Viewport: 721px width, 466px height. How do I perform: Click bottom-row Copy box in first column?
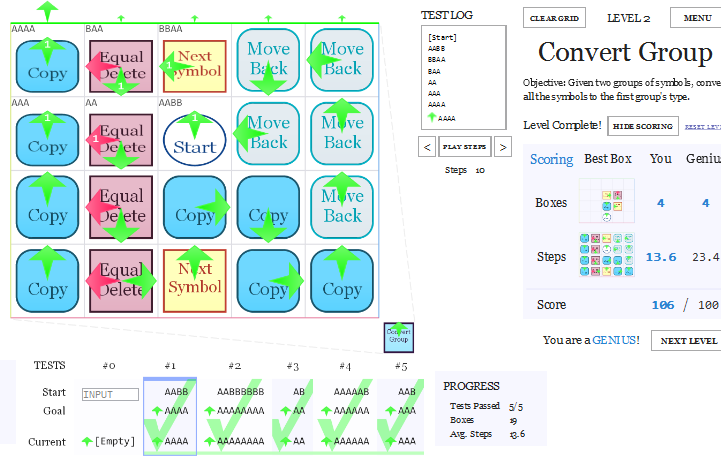pos(47,281)
